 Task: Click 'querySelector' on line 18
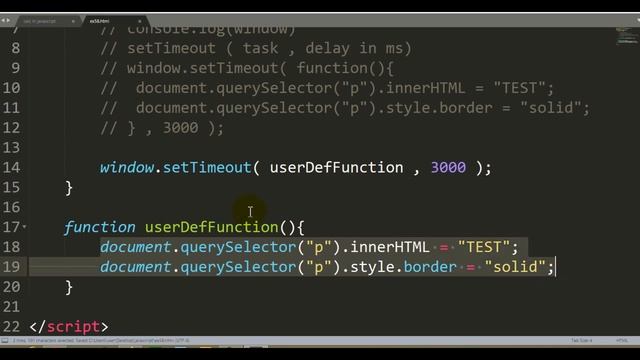(x=238, y=247)
